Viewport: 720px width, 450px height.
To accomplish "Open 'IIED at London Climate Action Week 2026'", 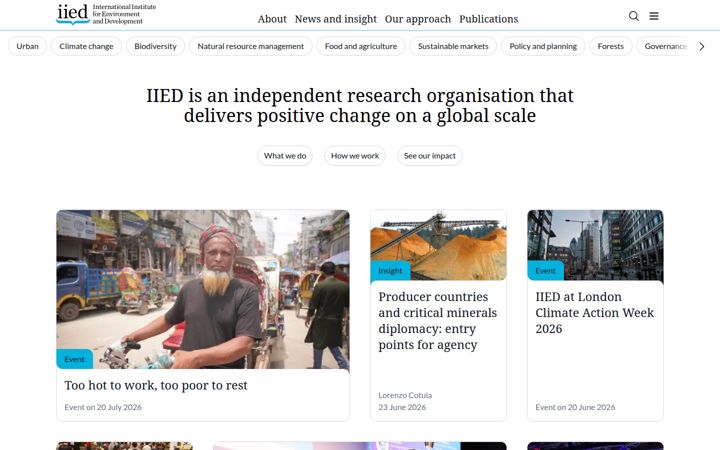I will click(595, 313).
